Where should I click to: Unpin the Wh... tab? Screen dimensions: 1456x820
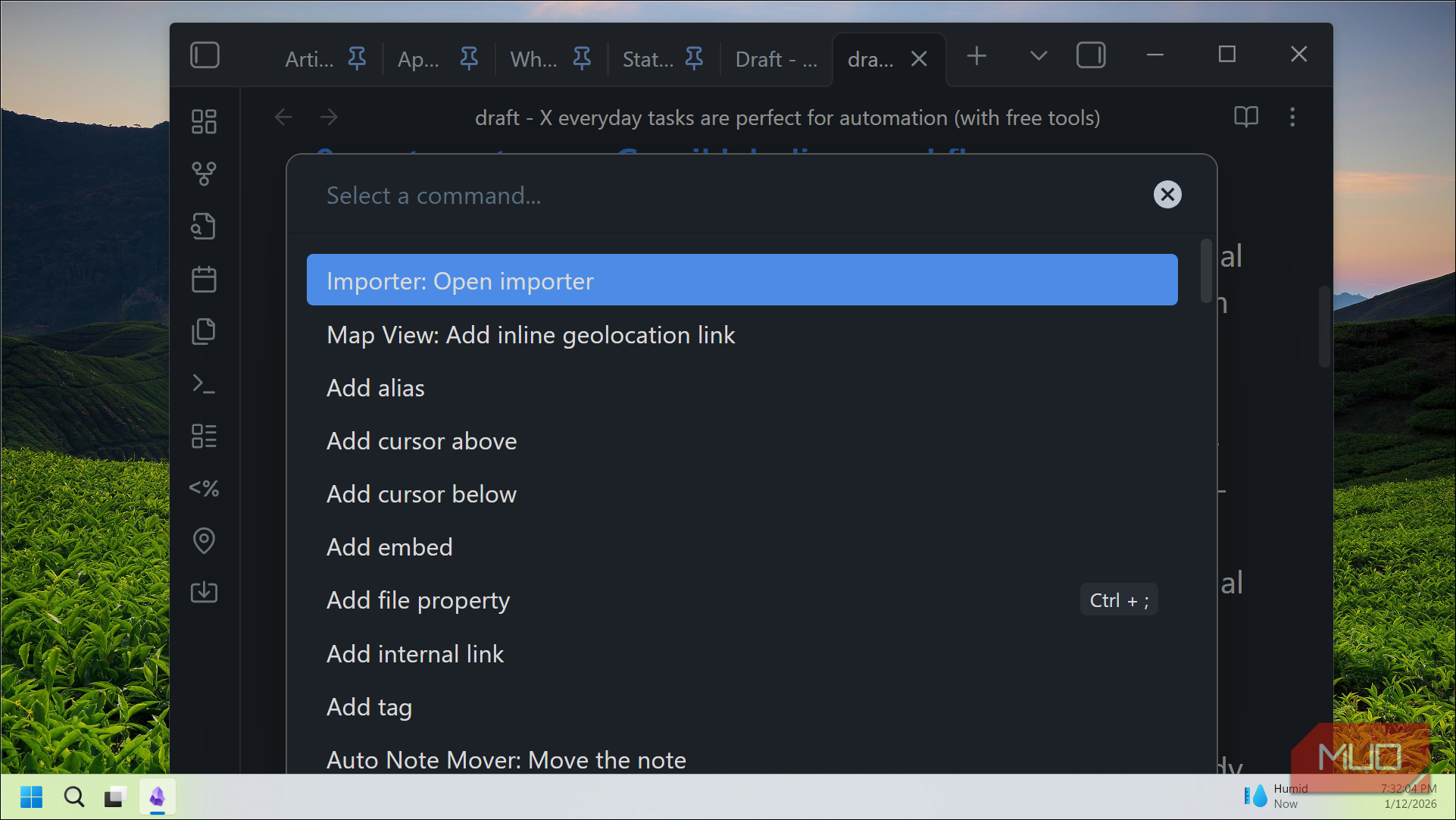(582, 58)
